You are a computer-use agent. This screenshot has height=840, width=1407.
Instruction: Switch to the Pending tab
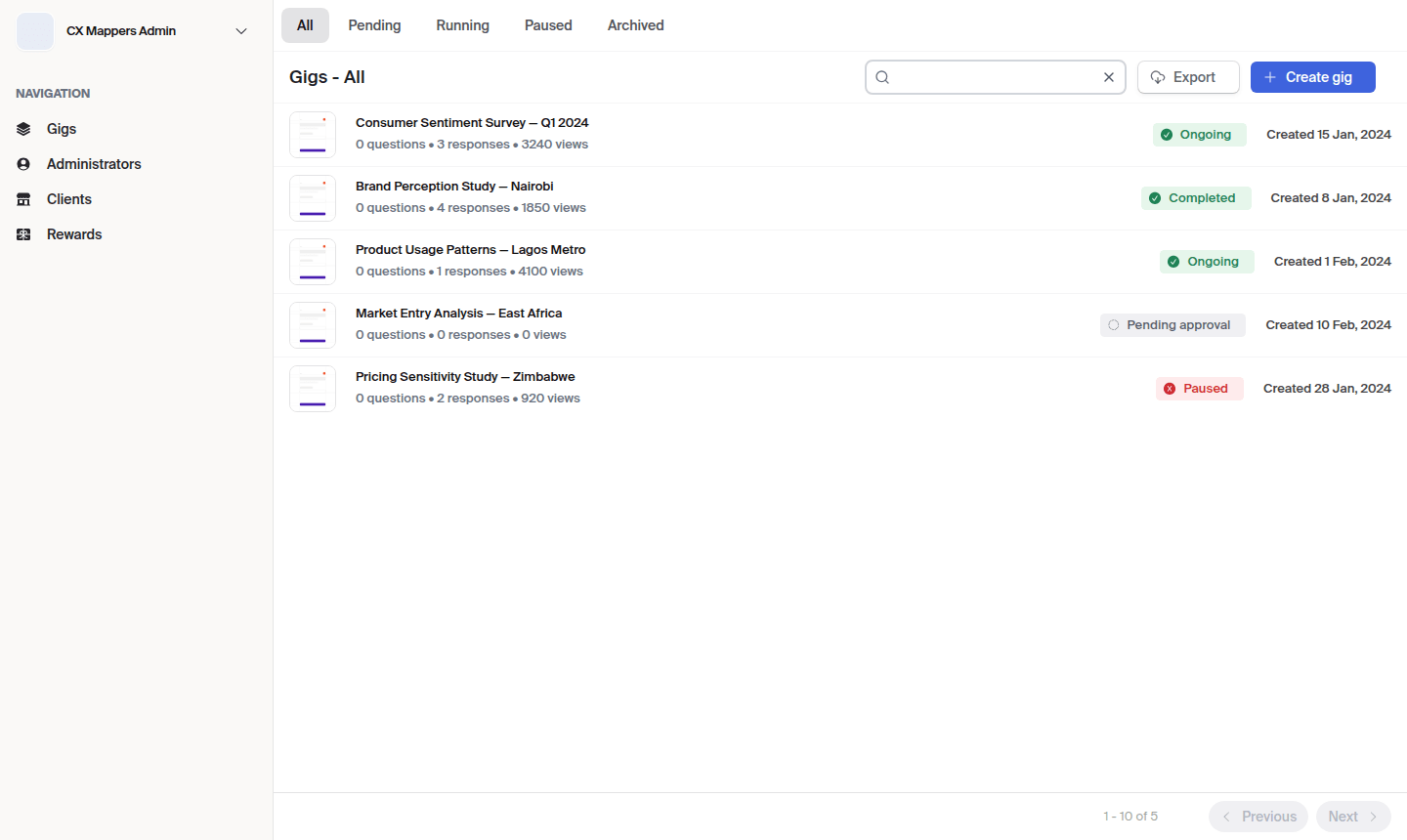tap(374, 25)
